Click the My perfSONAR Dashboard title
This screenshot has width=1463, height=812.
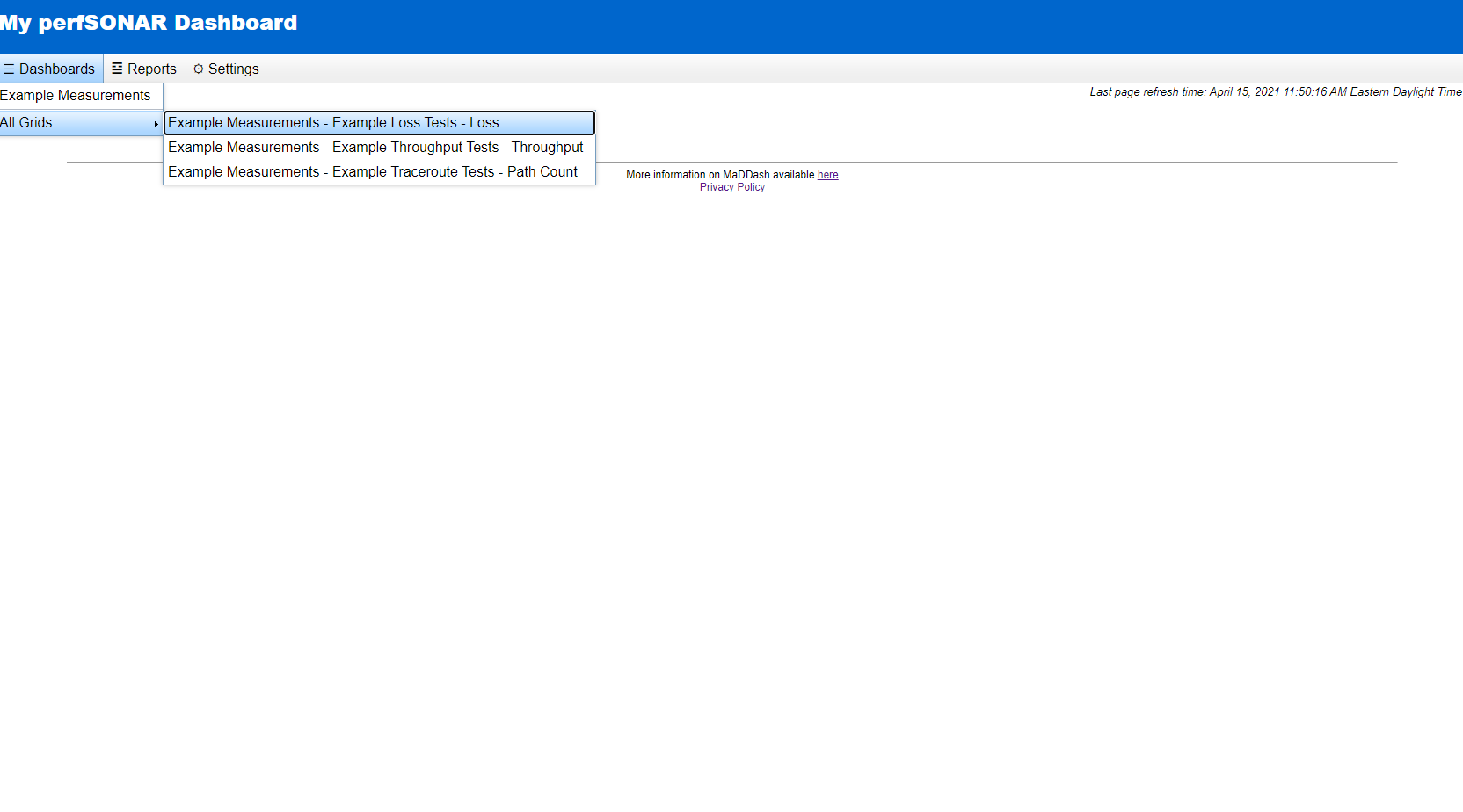click(149, 23)
